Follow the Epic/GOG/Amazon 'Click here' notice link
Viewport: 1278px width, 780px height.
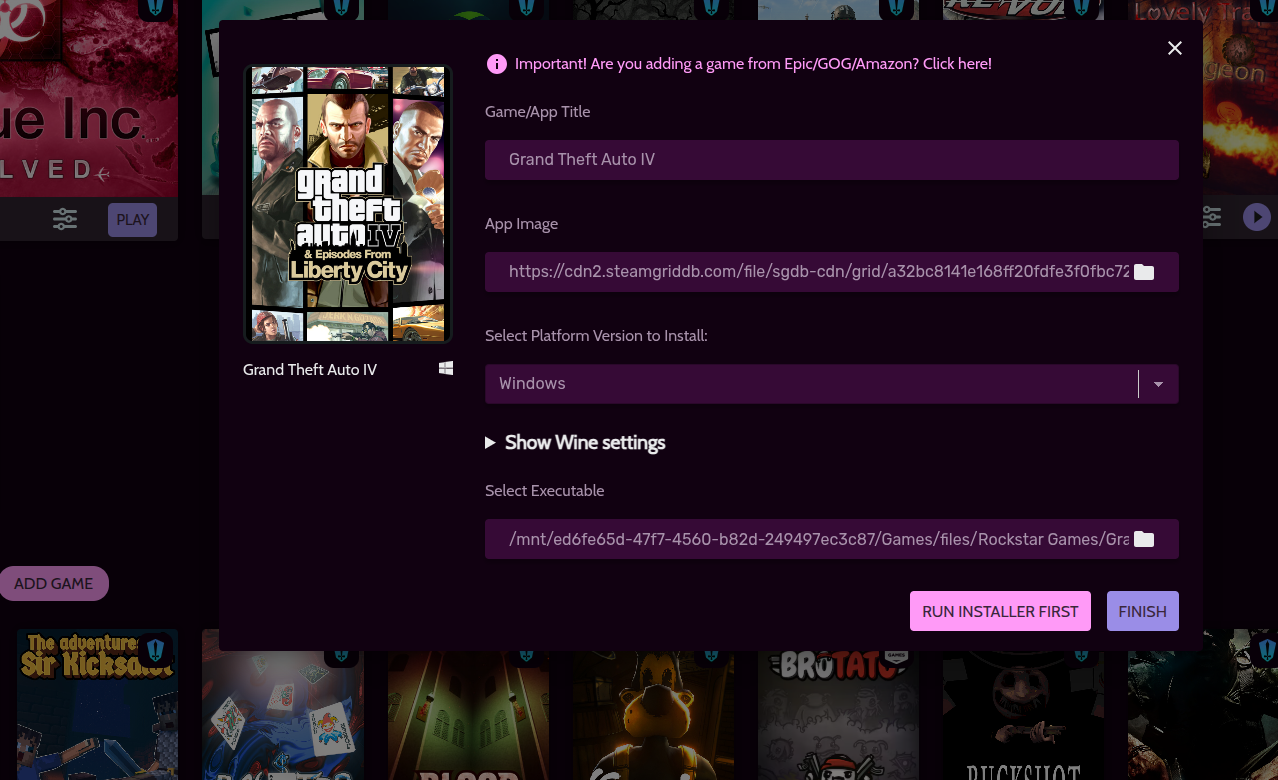point(753,64)
